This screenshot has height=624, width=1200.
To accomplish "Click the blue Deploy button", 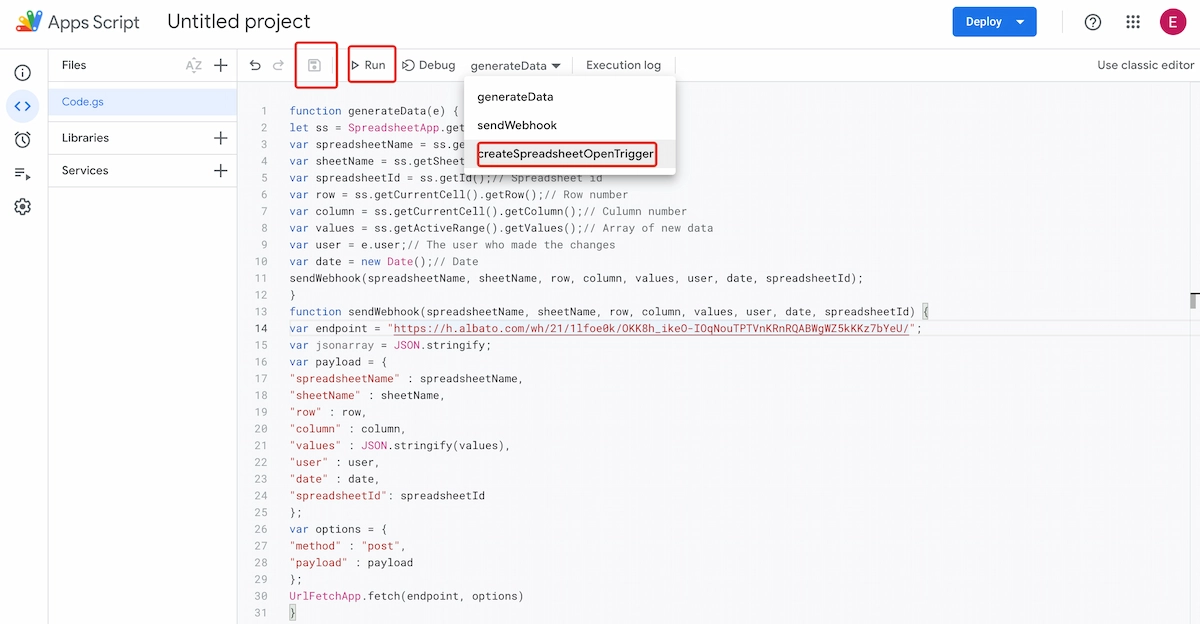I will click(993, 22).
